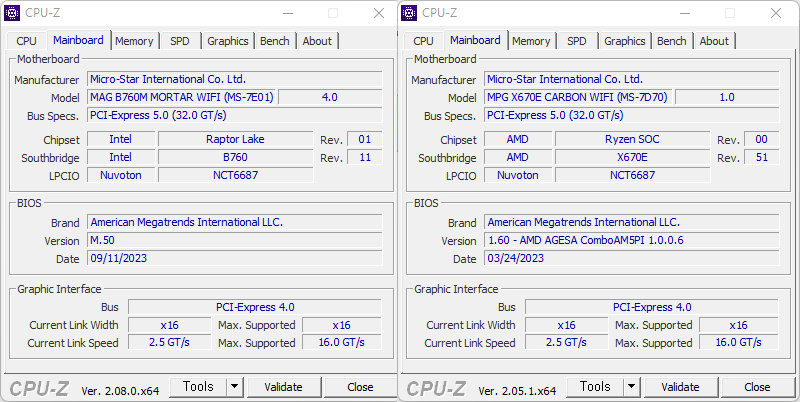Select the Mainboard tab in left window
Viewport: 800px width, 402px height.
point(78,40)
